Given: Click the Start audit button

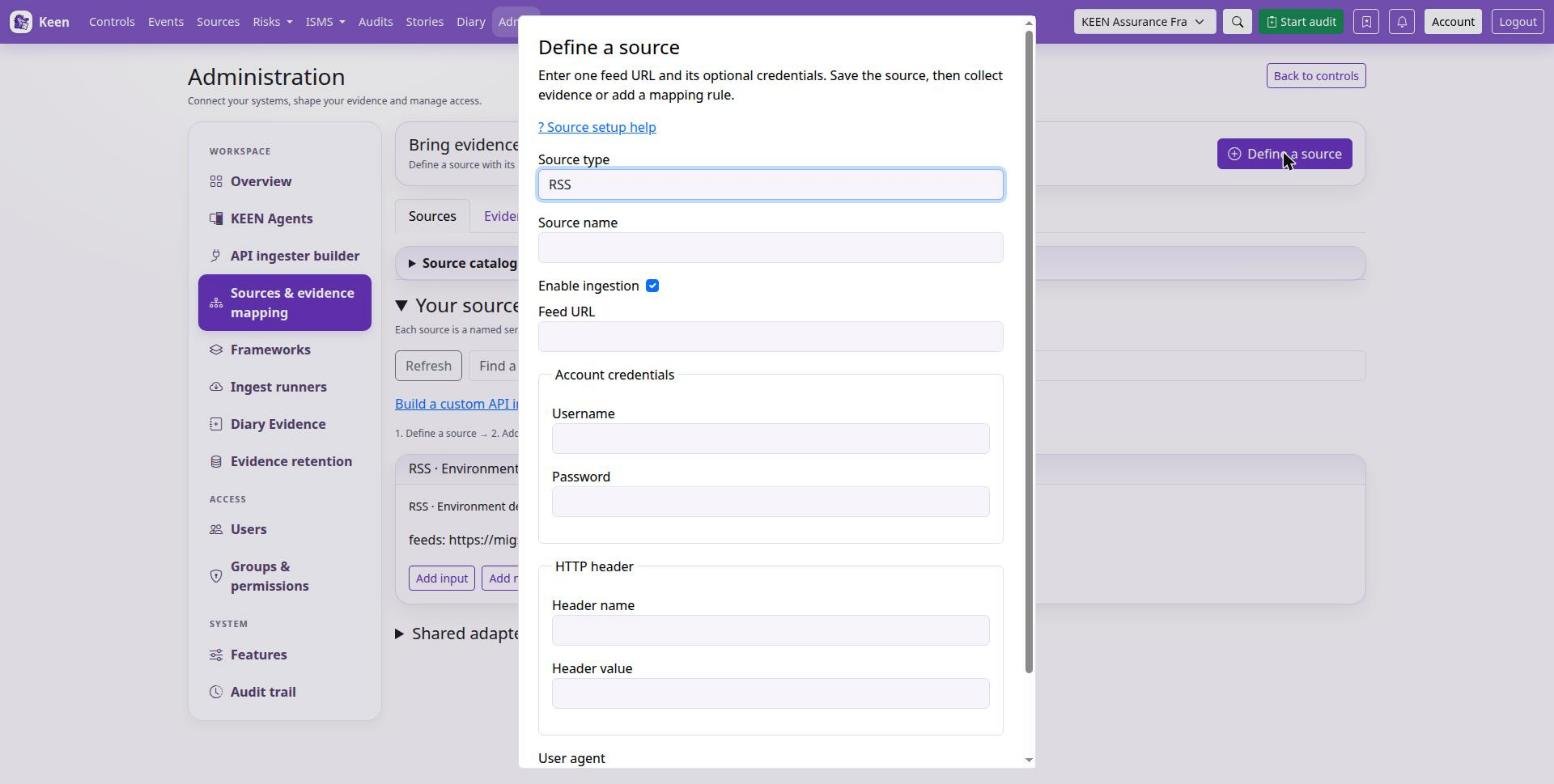Looking at the screenshot, I should click(1301, 21).
